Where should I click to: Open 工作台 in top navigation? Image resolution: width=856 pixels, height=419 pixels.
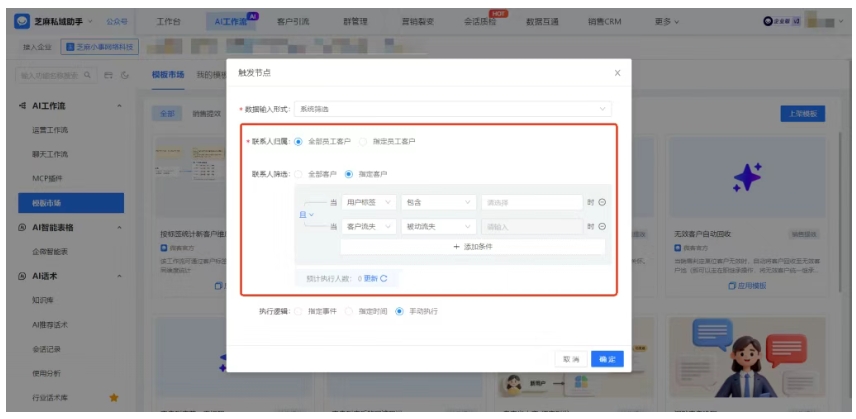coord(169,22)
